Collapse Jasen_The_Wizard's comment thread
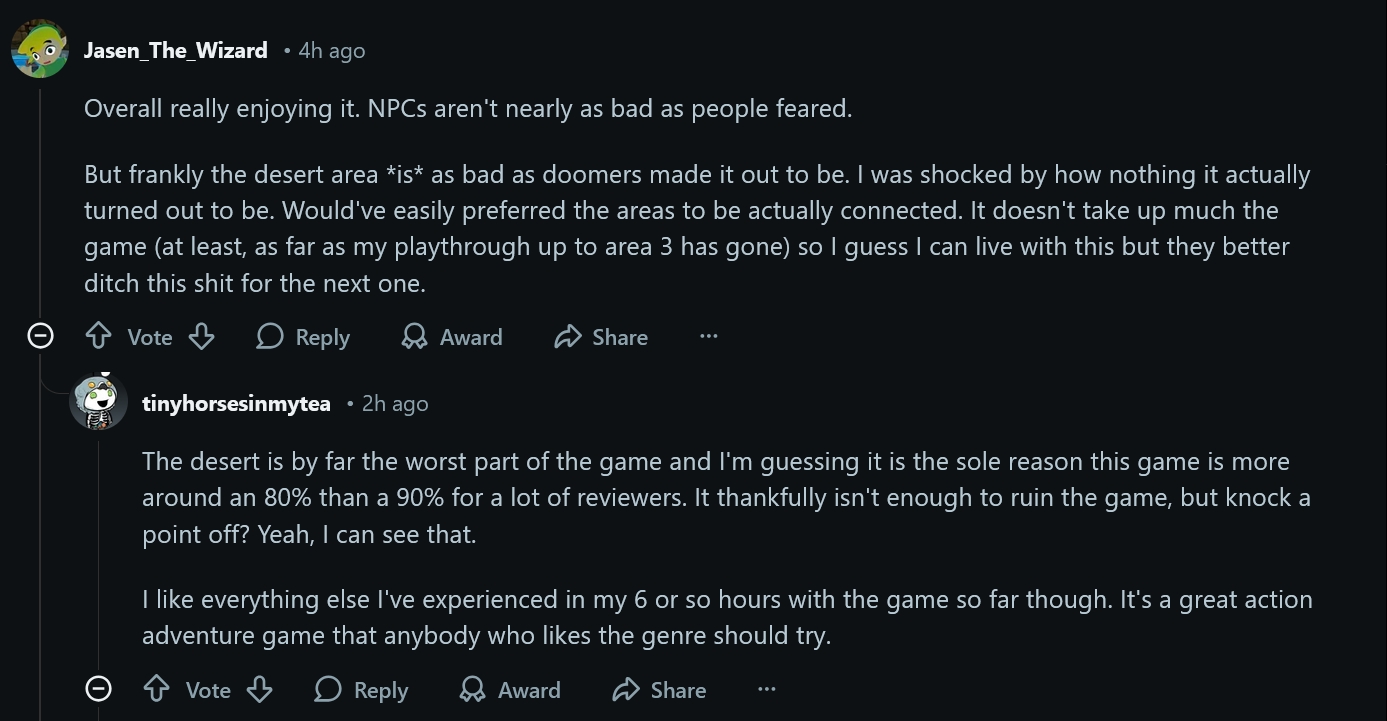 click(40, 336)
